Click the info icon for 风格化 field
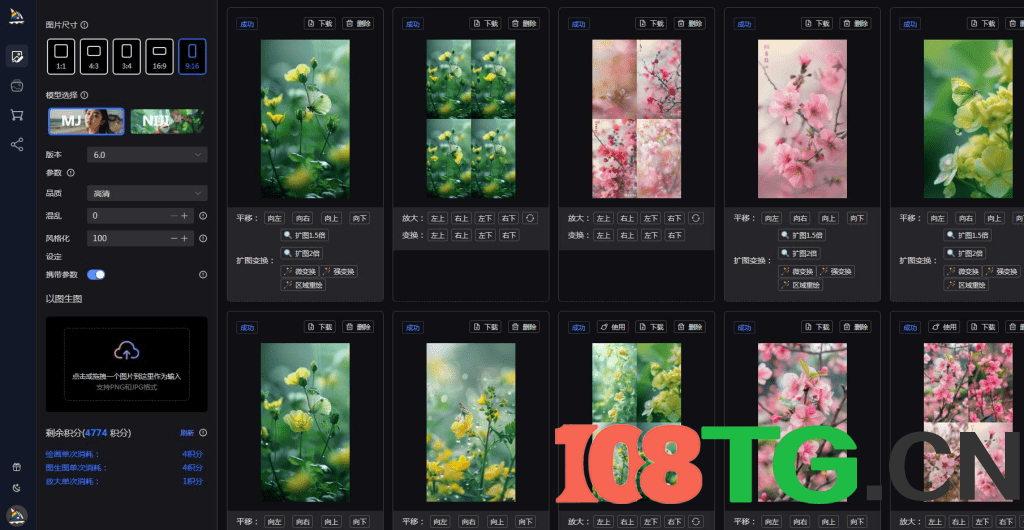The width and height of the screenshot is (1024, 530). click(x=203, y=238)
